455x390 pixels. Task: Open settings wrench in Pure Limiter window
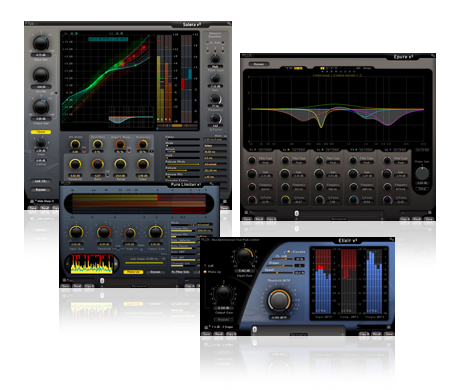(x=211, y=184)
